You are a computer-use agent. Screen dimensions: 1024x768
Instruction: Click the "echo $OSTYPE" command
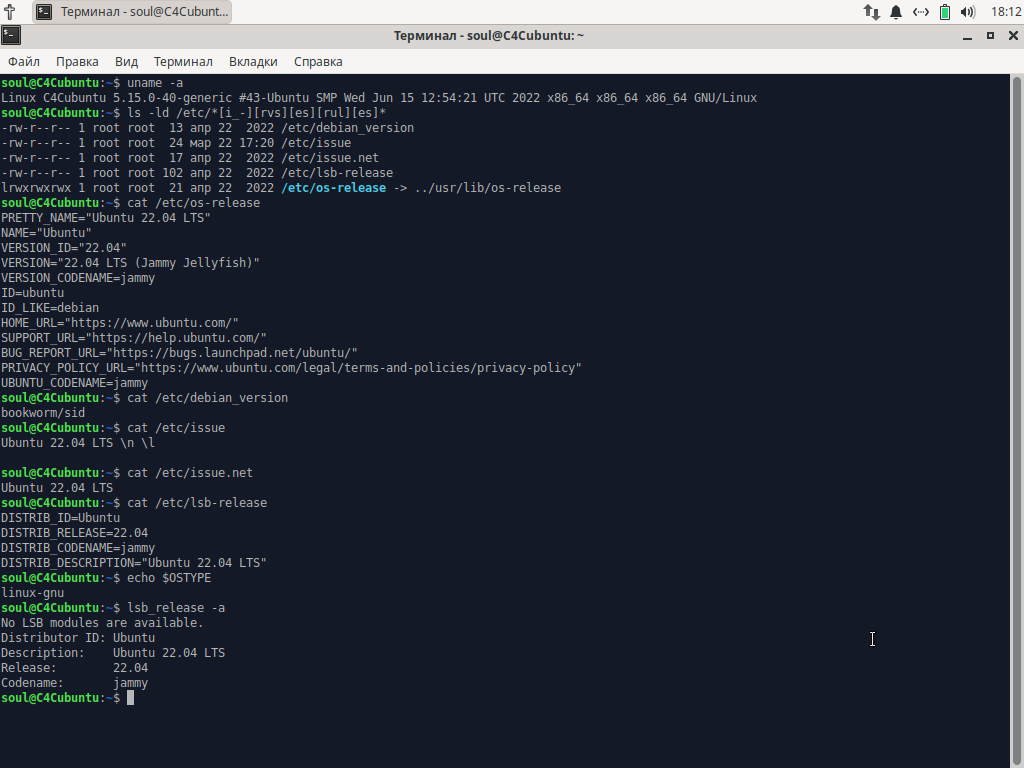click(168, 579)
